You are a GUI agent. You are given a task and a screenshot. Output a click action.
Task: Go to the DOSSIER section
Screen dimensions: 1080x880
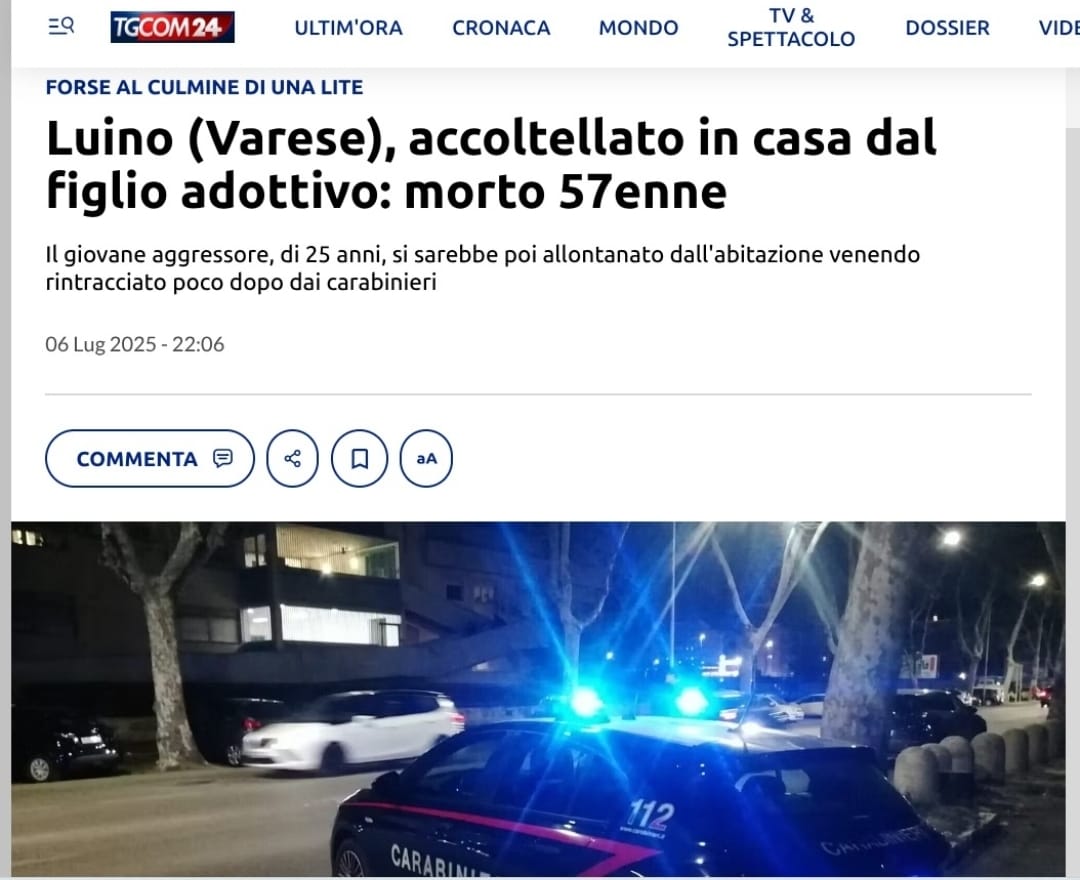pyautogui.click(x=947, y=28)
